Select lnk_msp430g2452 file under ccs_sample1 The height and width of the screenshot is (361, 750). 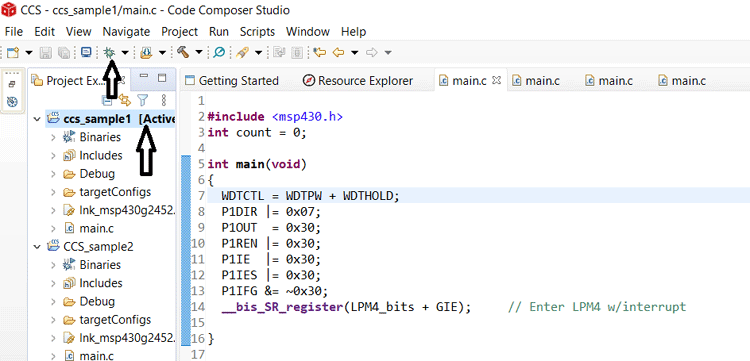[x=120, y=210]
